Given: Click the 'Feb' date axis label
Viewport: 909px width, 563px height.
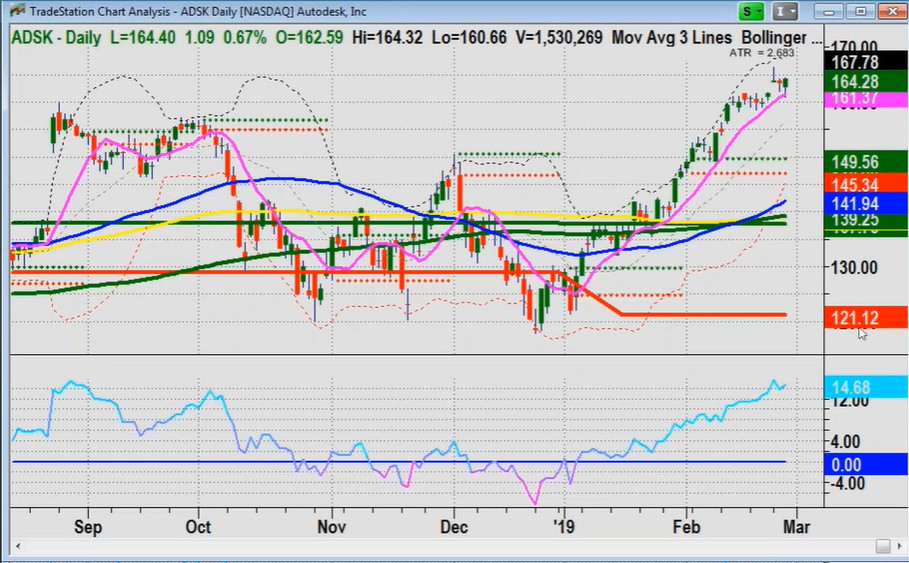Looking at the screenshot, I should tap(686, 526).
